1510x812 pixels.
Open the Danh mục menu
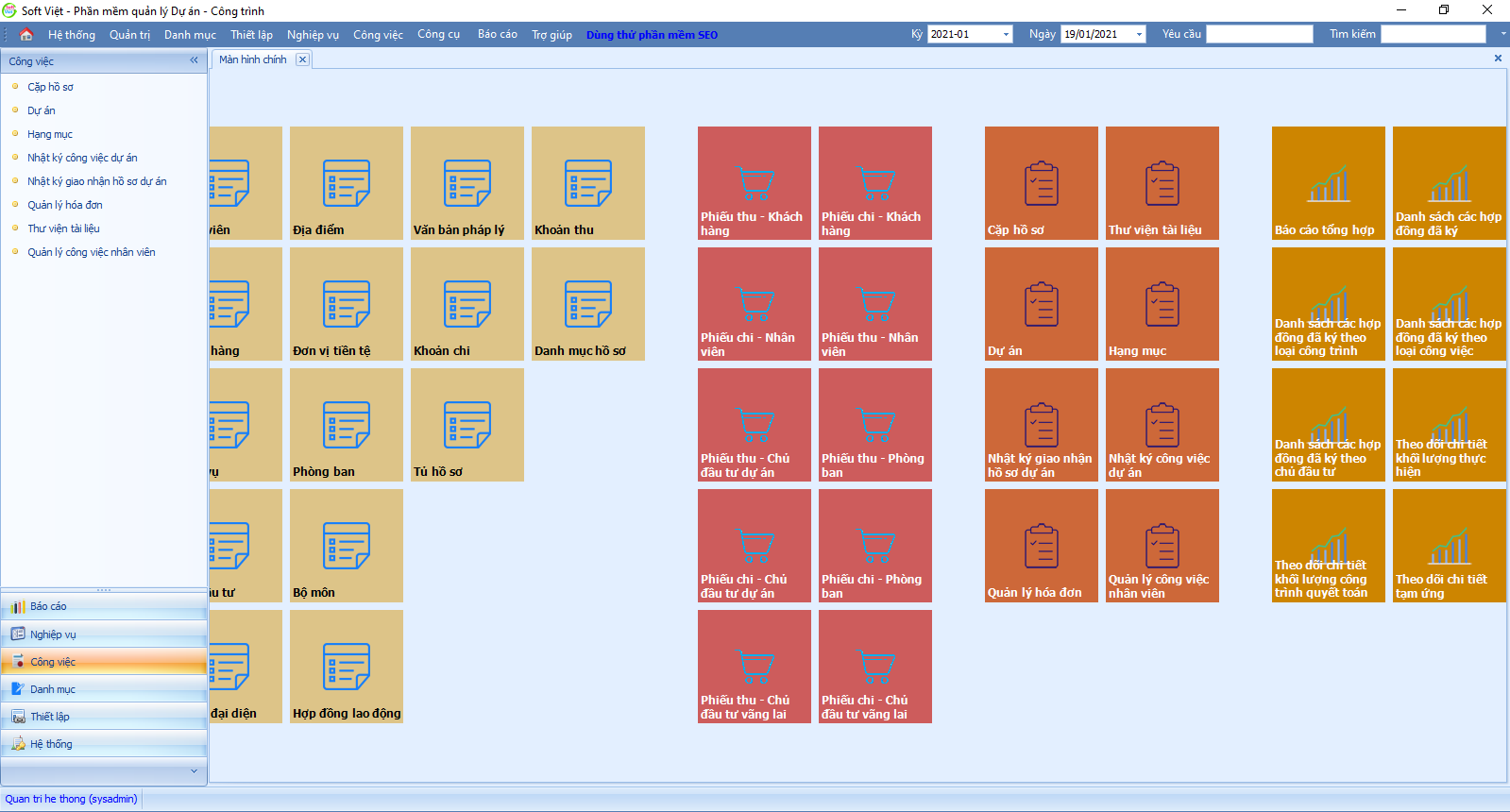(190, 35)
